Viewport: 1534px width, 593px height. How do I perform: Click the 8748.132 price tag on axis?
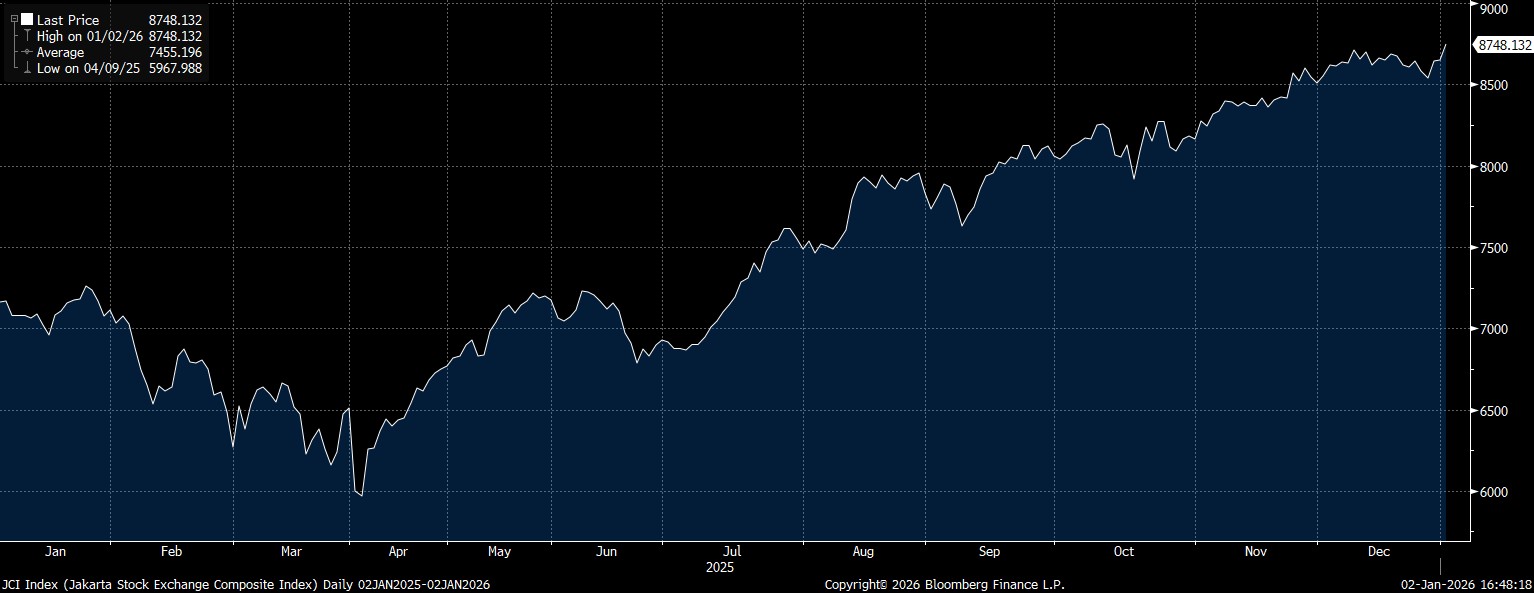[1503, 45]
